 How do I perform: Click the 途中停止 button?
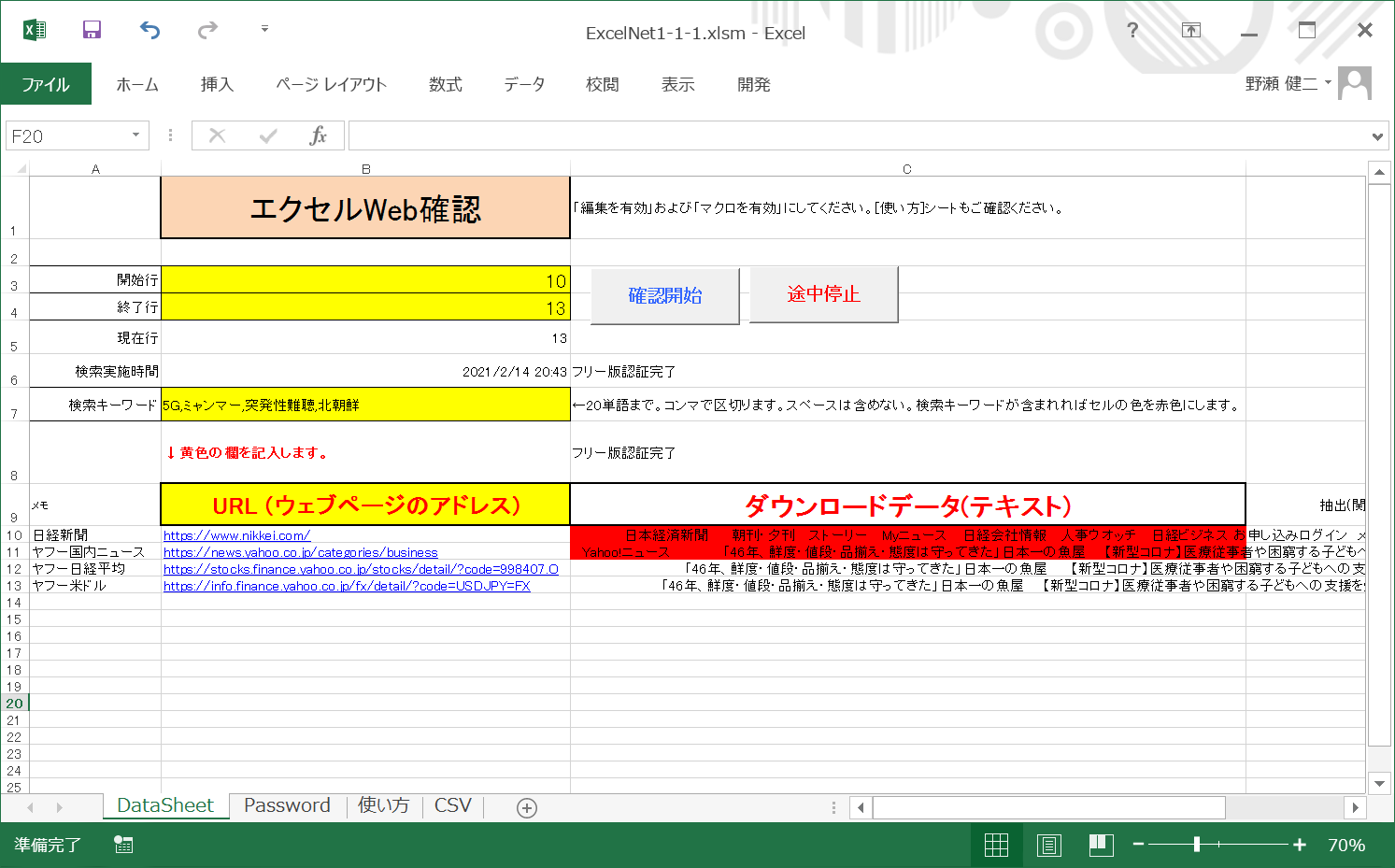[823, 294]
